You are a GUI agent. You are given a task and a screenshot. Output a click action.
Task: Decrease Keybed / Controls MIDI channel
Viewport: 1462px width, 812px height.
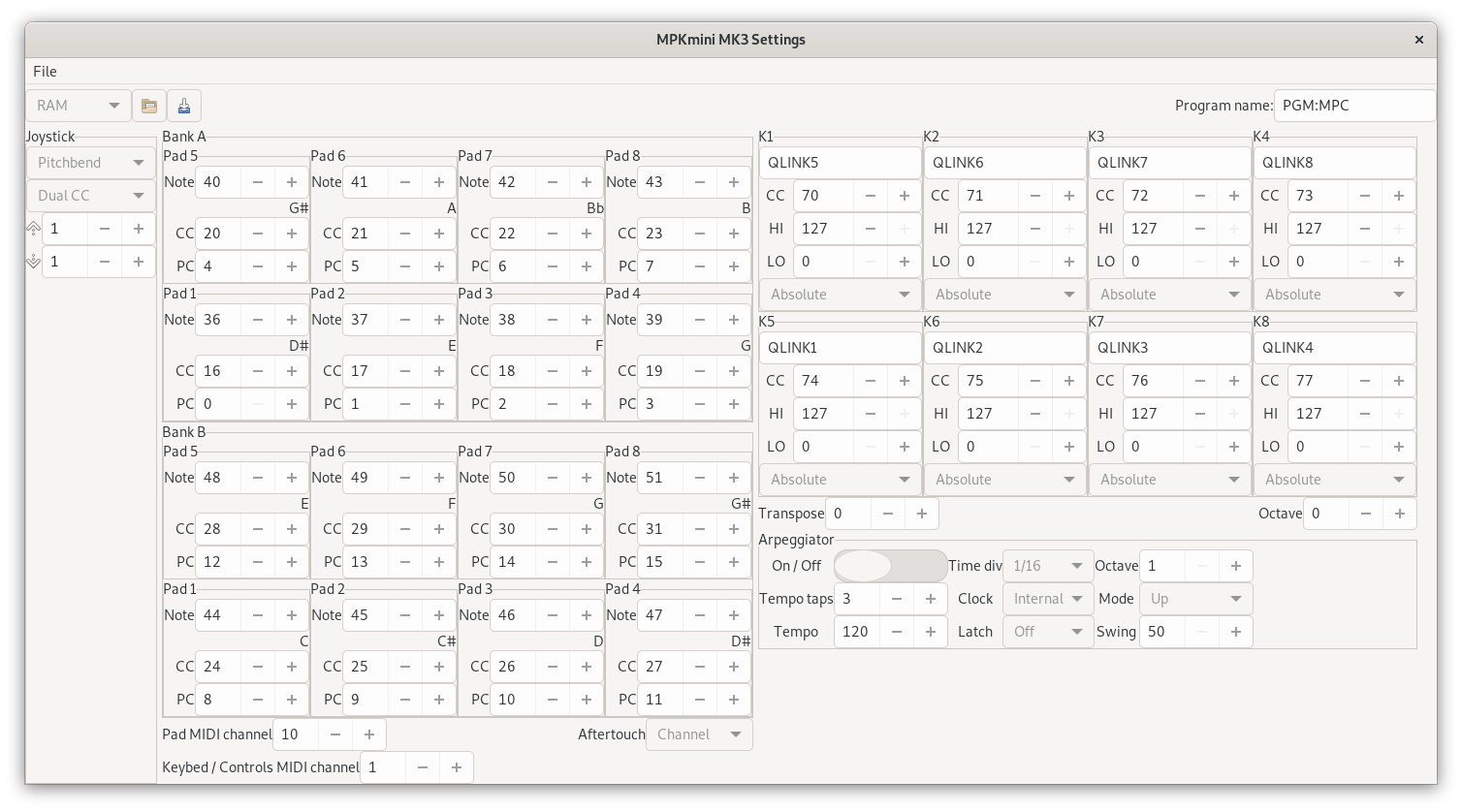(x=423, y=767)
